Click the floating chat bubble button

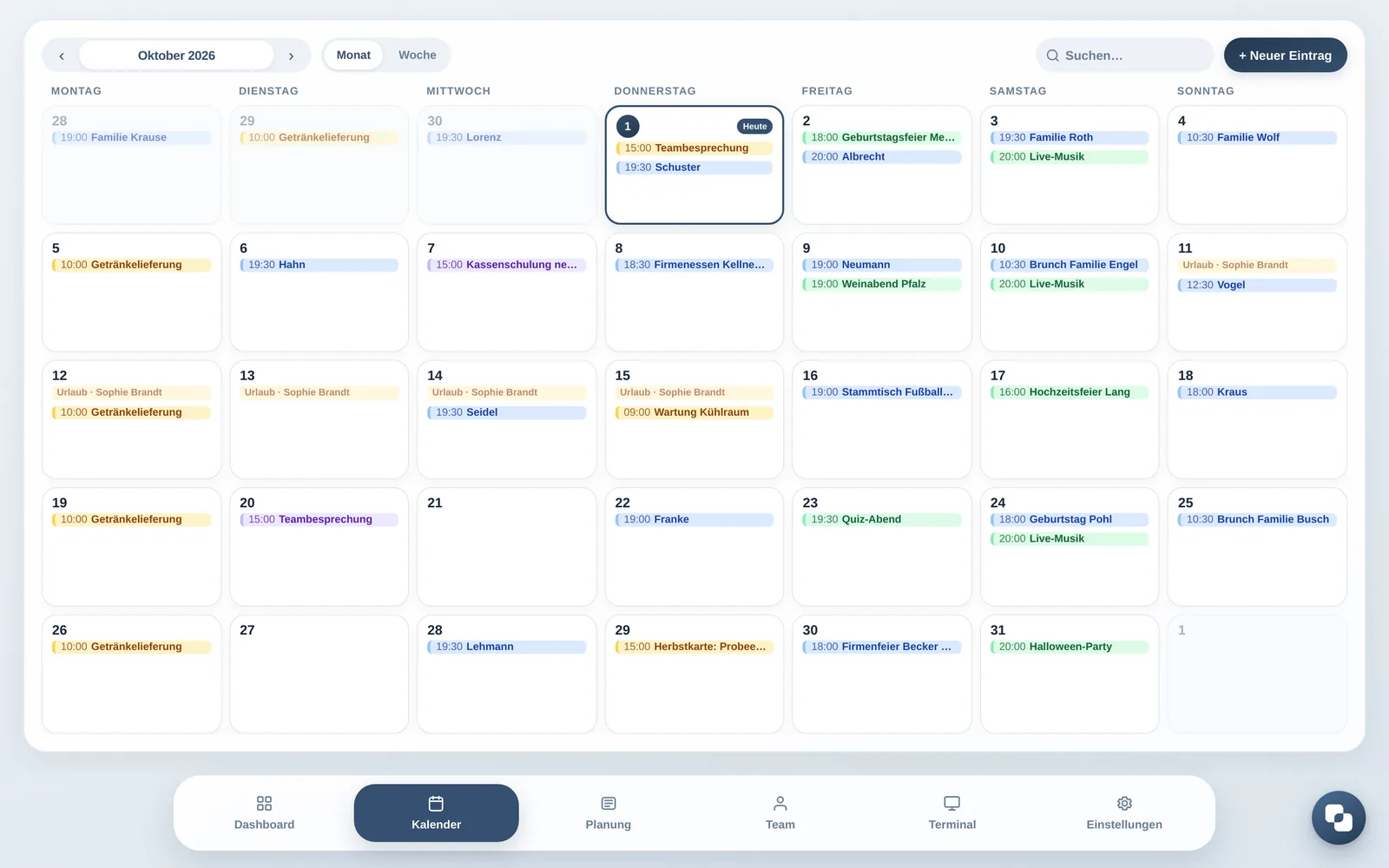coord(1338,818)
